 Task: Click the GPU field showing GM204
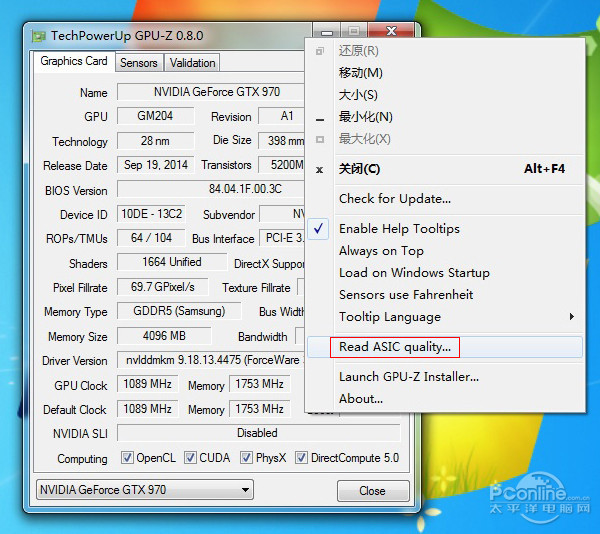155,116
